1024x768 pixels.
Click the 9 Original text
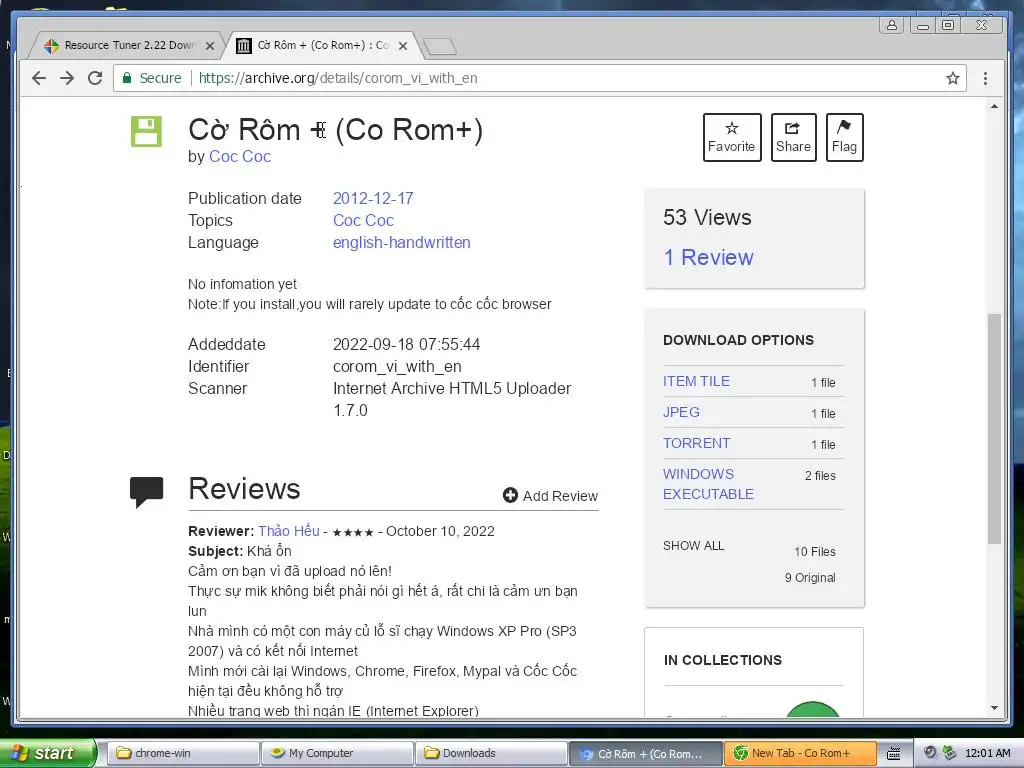pos(810,578)
